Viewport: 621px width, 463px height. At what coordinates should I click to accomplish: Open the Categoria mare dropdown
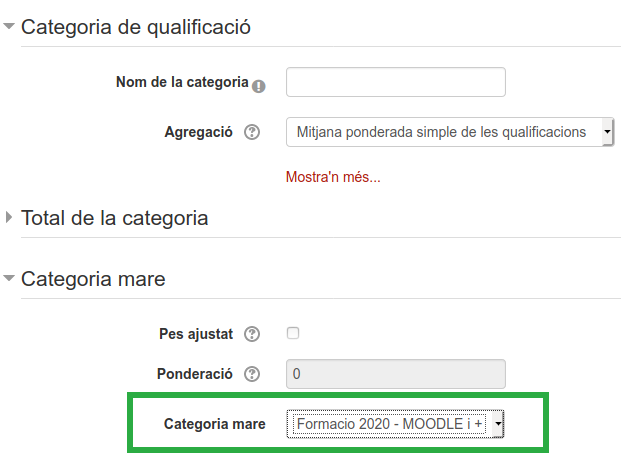(x=395, y=425)
